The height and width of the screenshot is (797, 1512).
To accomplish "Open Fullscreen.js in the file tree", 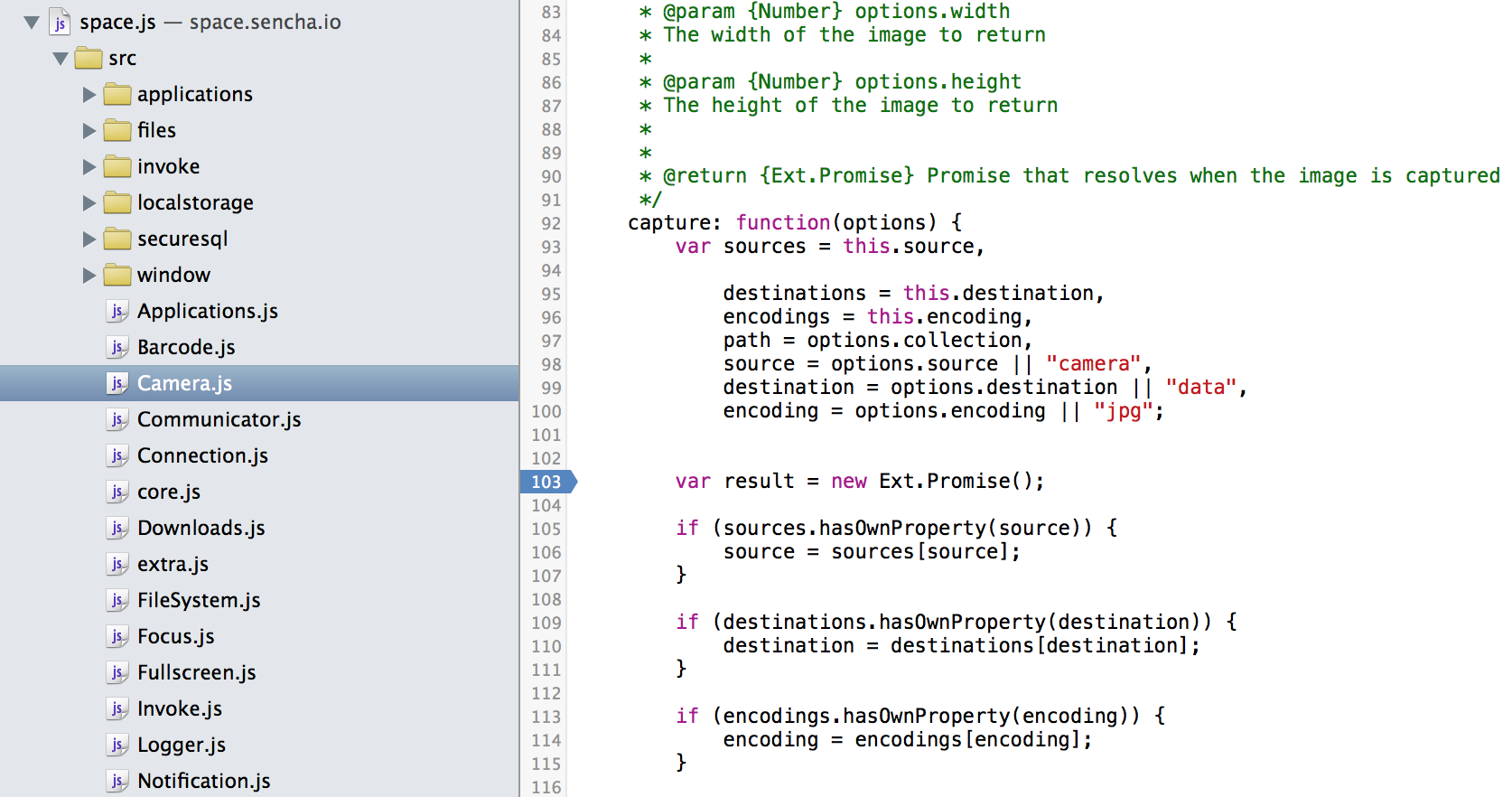I will click(197, 673).
